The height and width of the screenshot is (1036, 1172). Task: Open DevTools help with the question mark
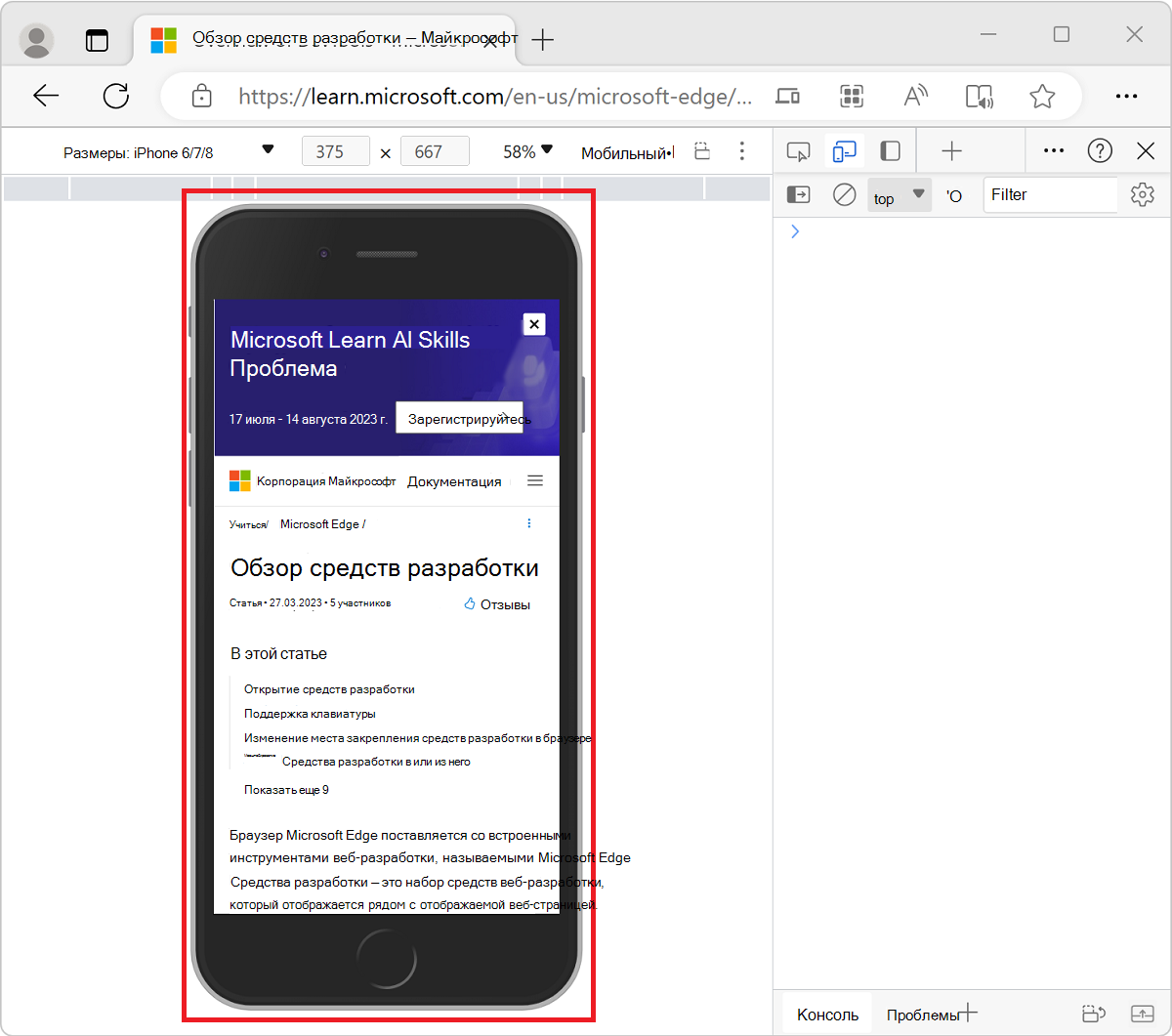point(1100,150)
